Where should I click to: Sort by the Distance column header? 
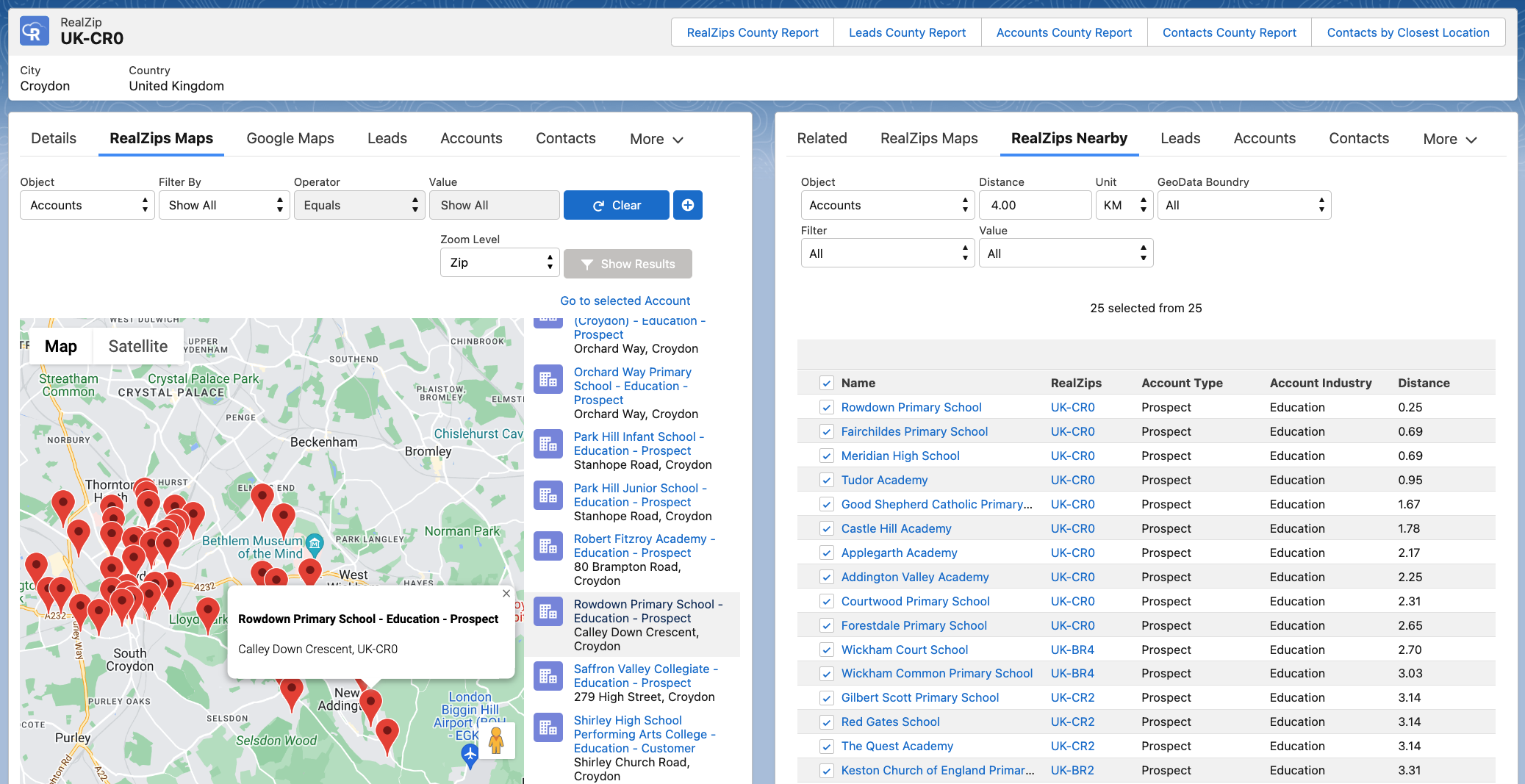[x=1424, y=383]
